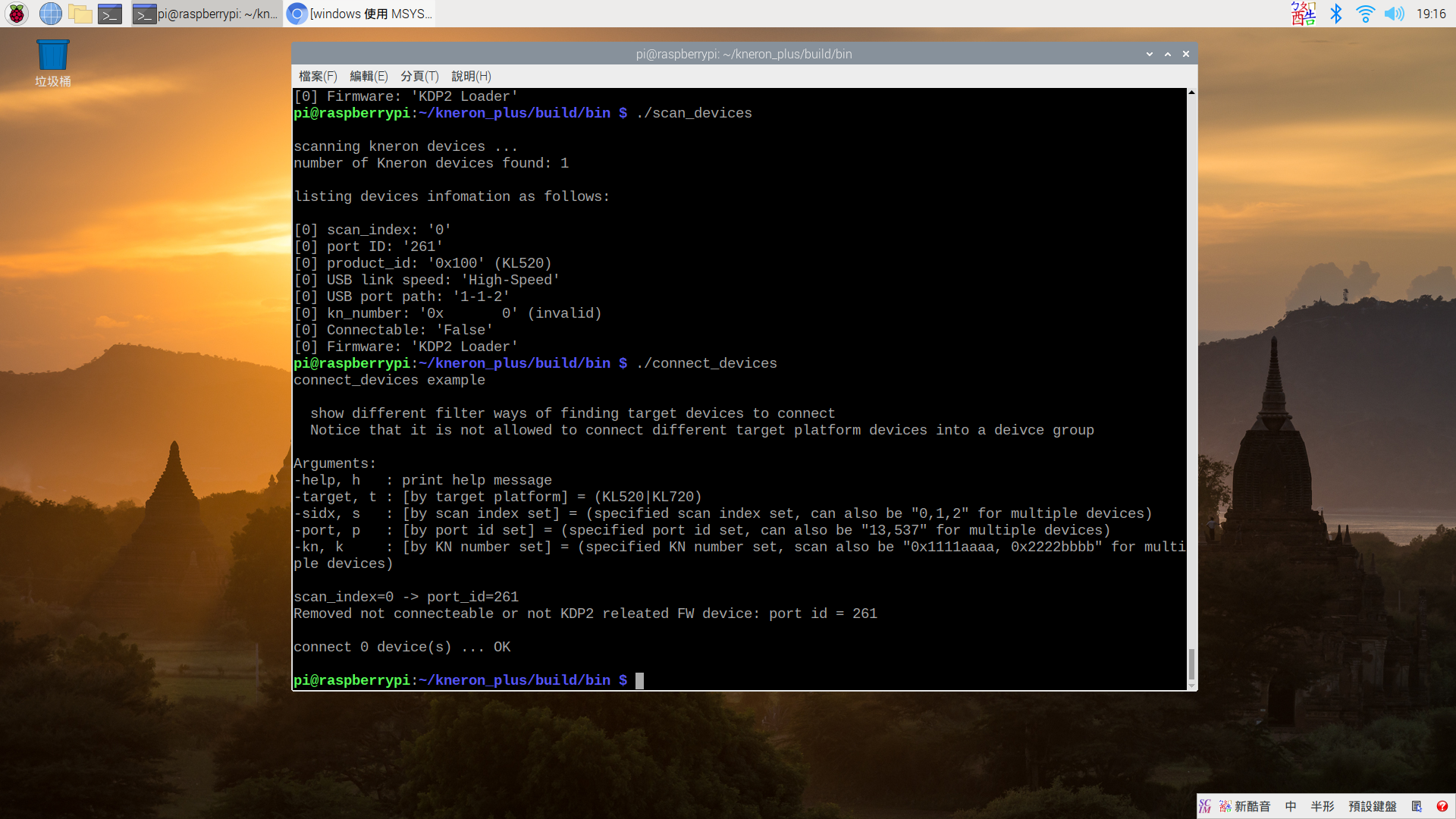Open the SCIM setup menu icon
The image size is (1456, 819).
[1417, 806]
